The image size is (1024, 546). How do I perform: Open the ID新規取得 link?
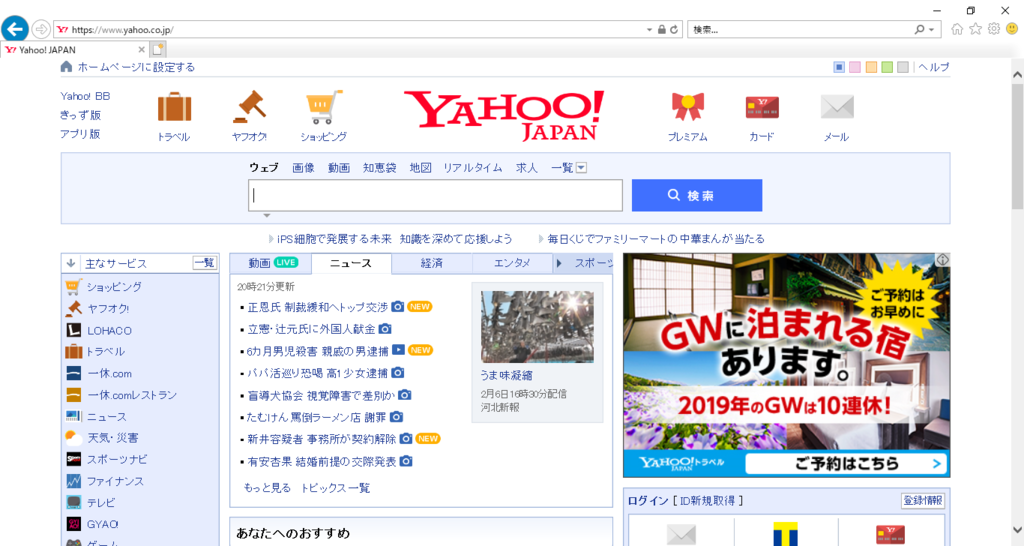pyautogui.click(x=708, y=500)
